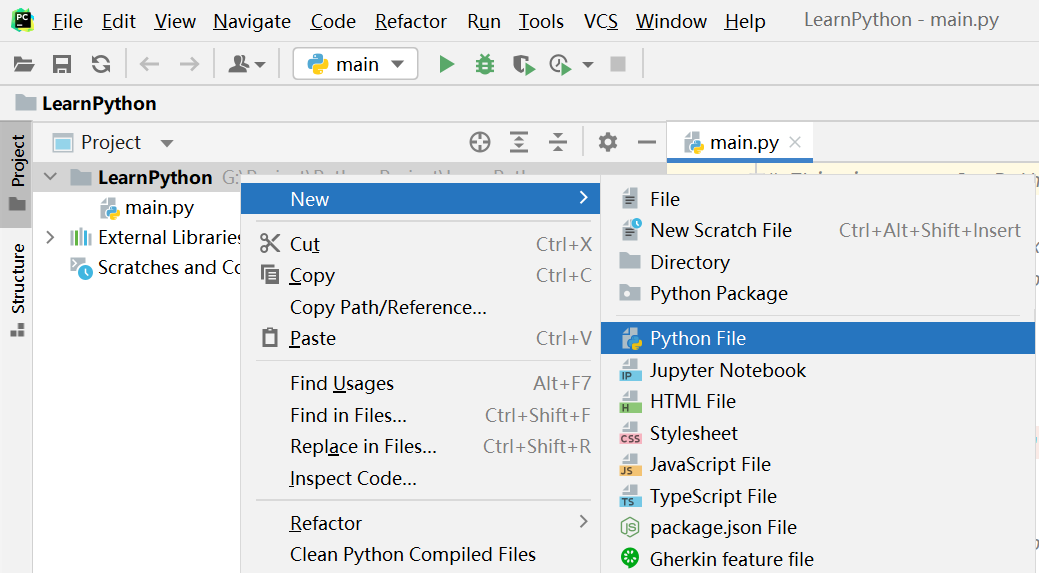Hide the Project panel with minus icon
This screenshot has width=1039, height=573.
tap(647, 142)
